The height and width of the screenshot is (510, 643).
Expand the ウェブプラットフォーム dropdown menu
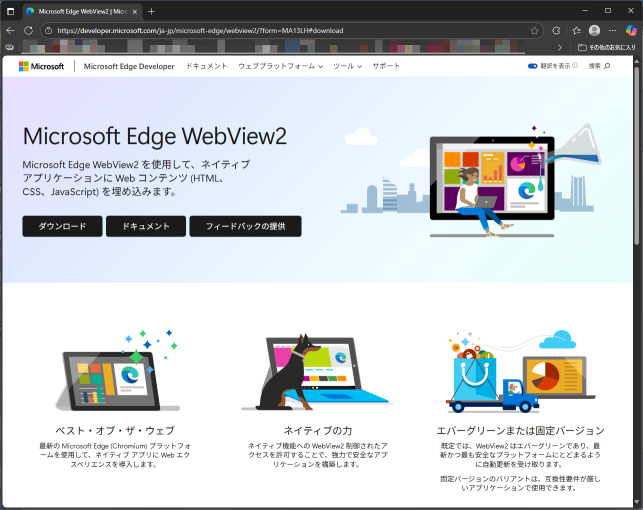(280, 66)
